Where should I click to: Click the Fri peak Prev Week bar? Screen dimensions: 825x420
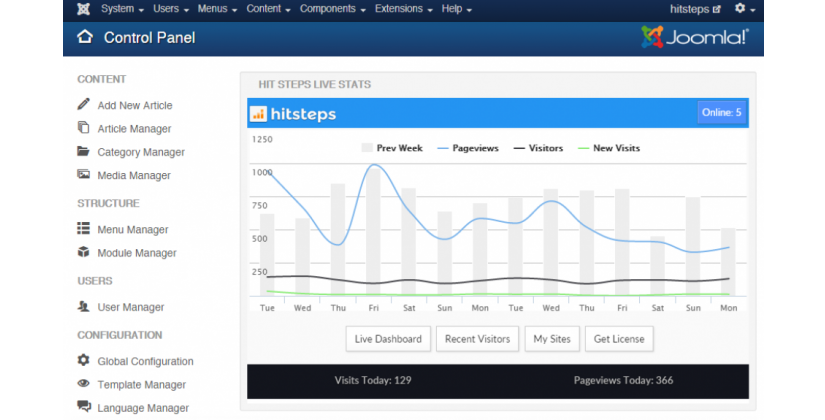click(374, 232)
